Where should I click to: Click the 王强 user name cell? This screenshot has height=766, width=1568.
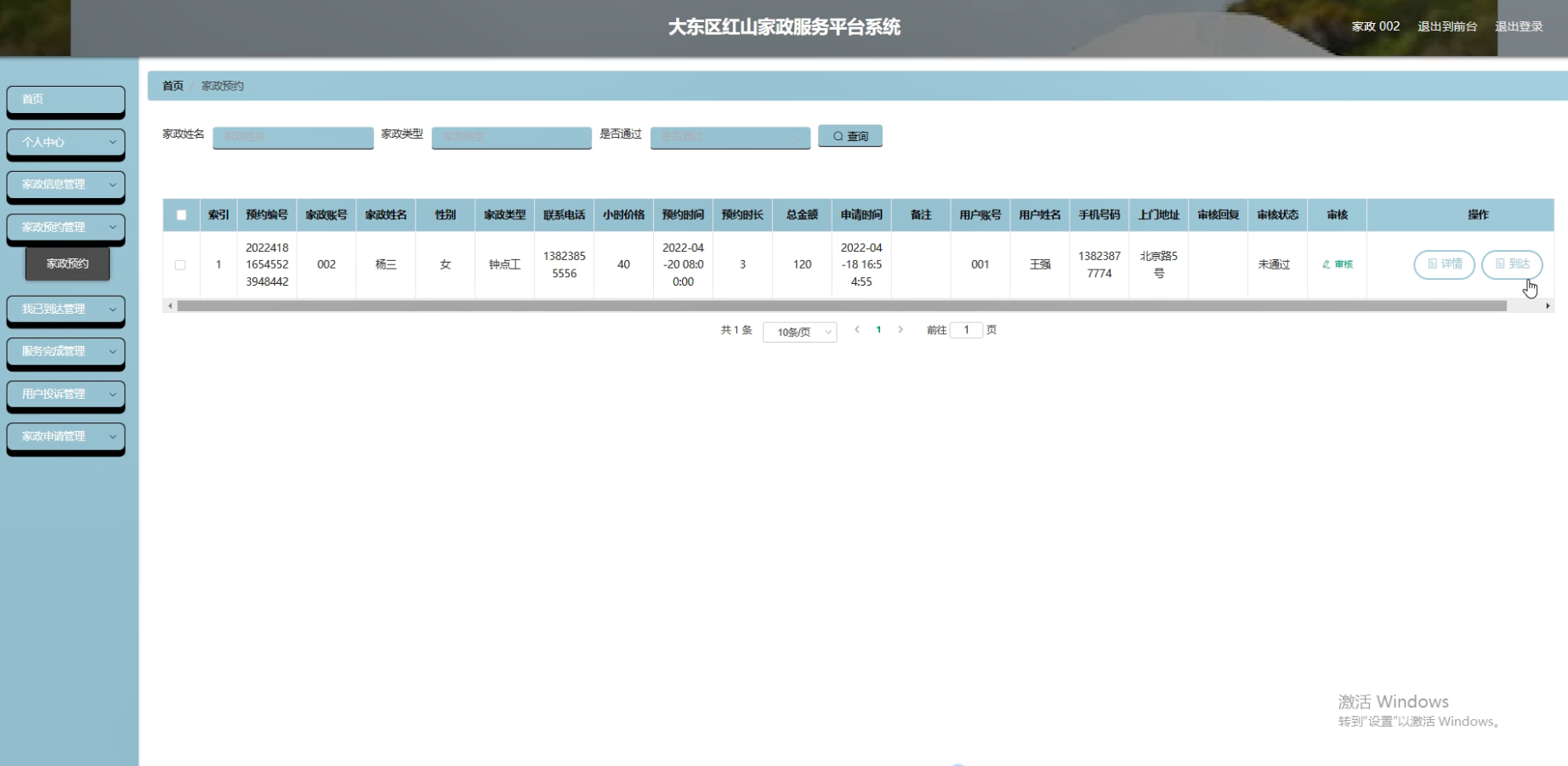[1040, 264]
